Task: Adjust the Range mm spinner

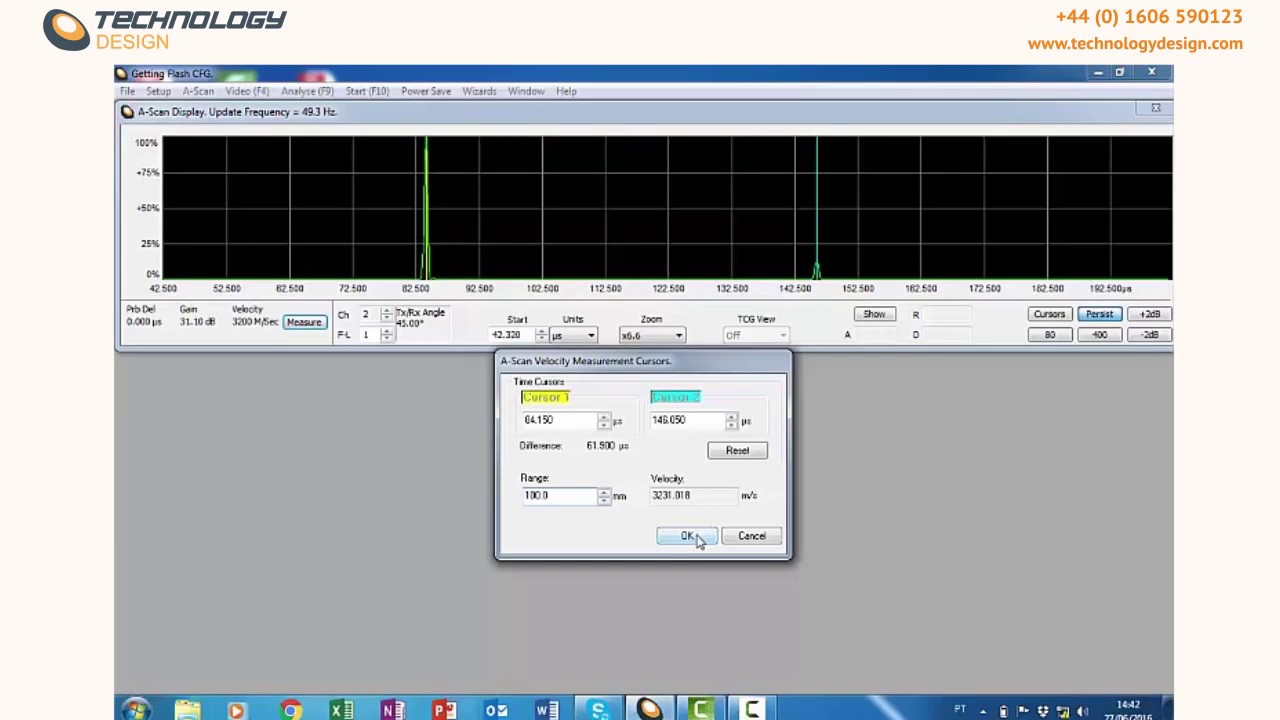Action: 604,496
